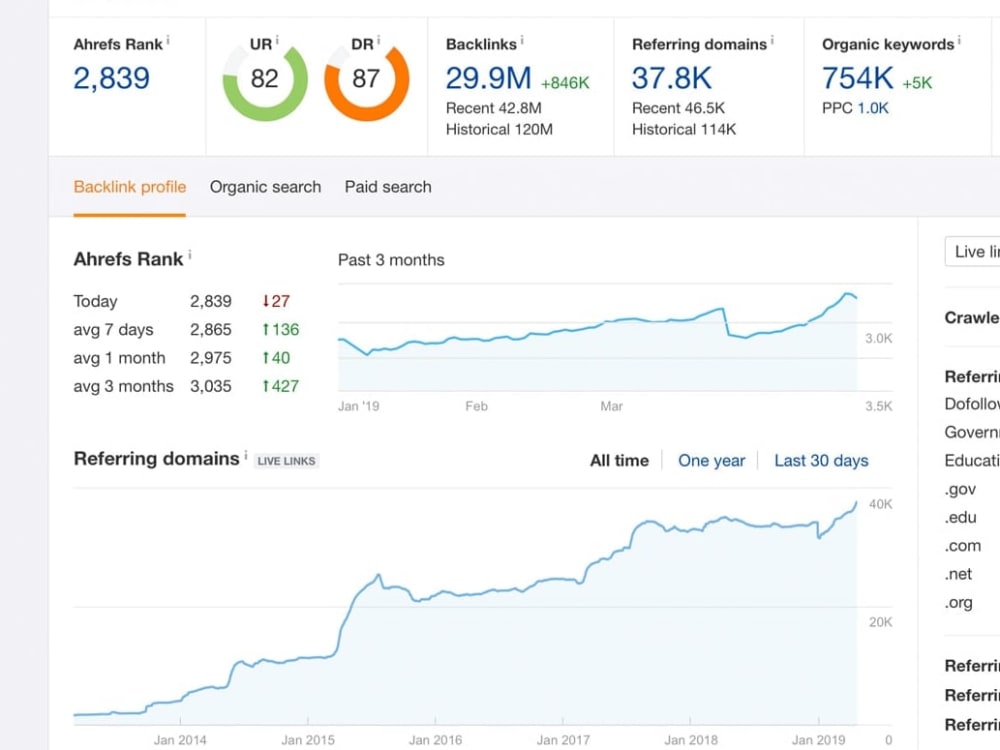The image size is (1000, 750).
Task: Open the Live links dropdown
Action: (972, 251)
